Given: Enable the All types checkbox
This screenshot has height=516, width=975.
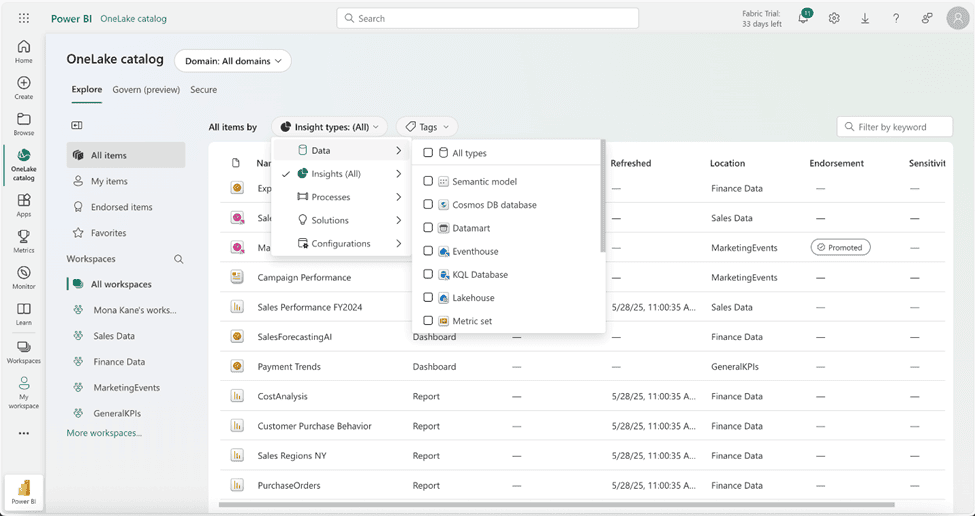Looking at the screenshot, I should tap(428, 153).
